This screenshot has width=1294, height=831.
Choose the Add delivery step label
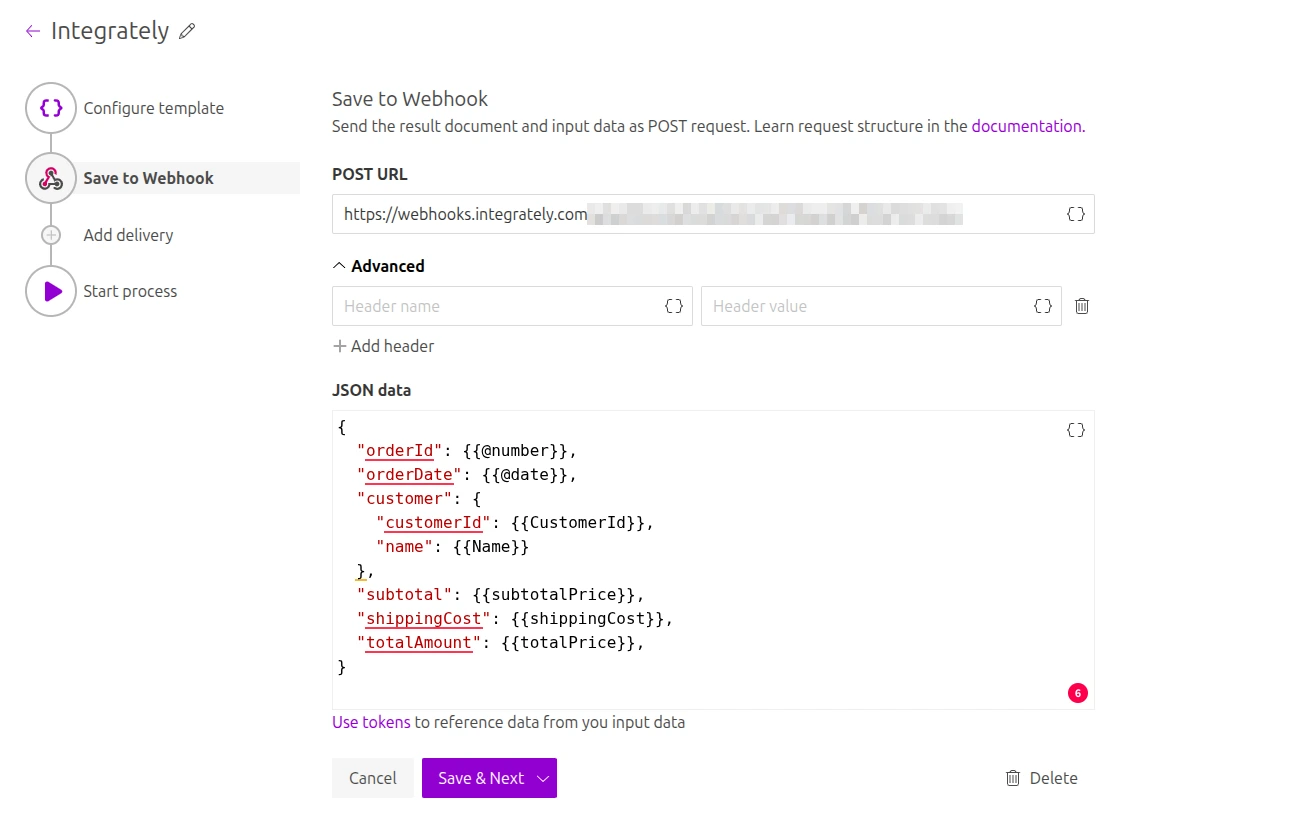pos(128,235)
